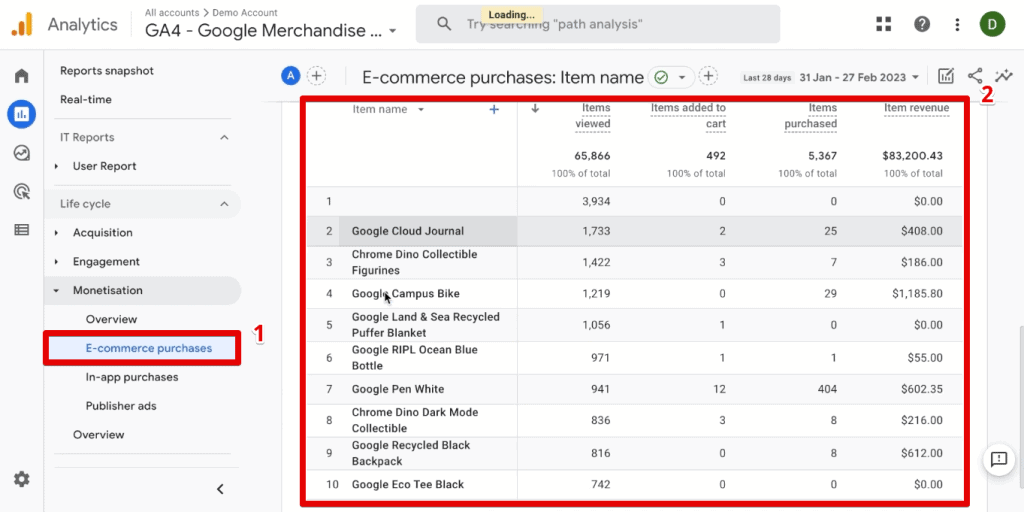Click Chrome Dino Collectible Figurines row
The image size is (1024, 512).
point(635,263)
